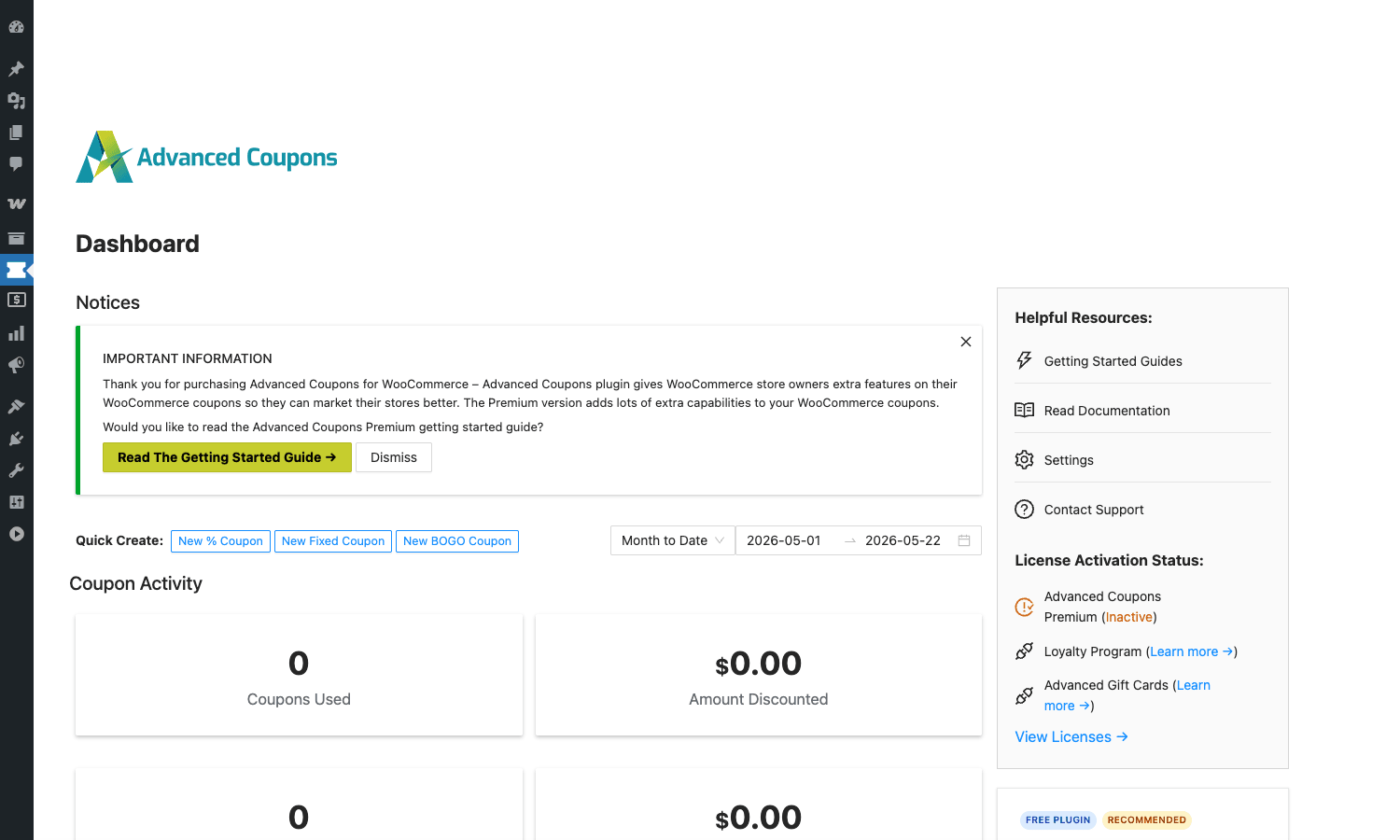This screenshot has width=1400, height=840.
Task: Open the Analytics bar chart icon
Action: [16, 333]
